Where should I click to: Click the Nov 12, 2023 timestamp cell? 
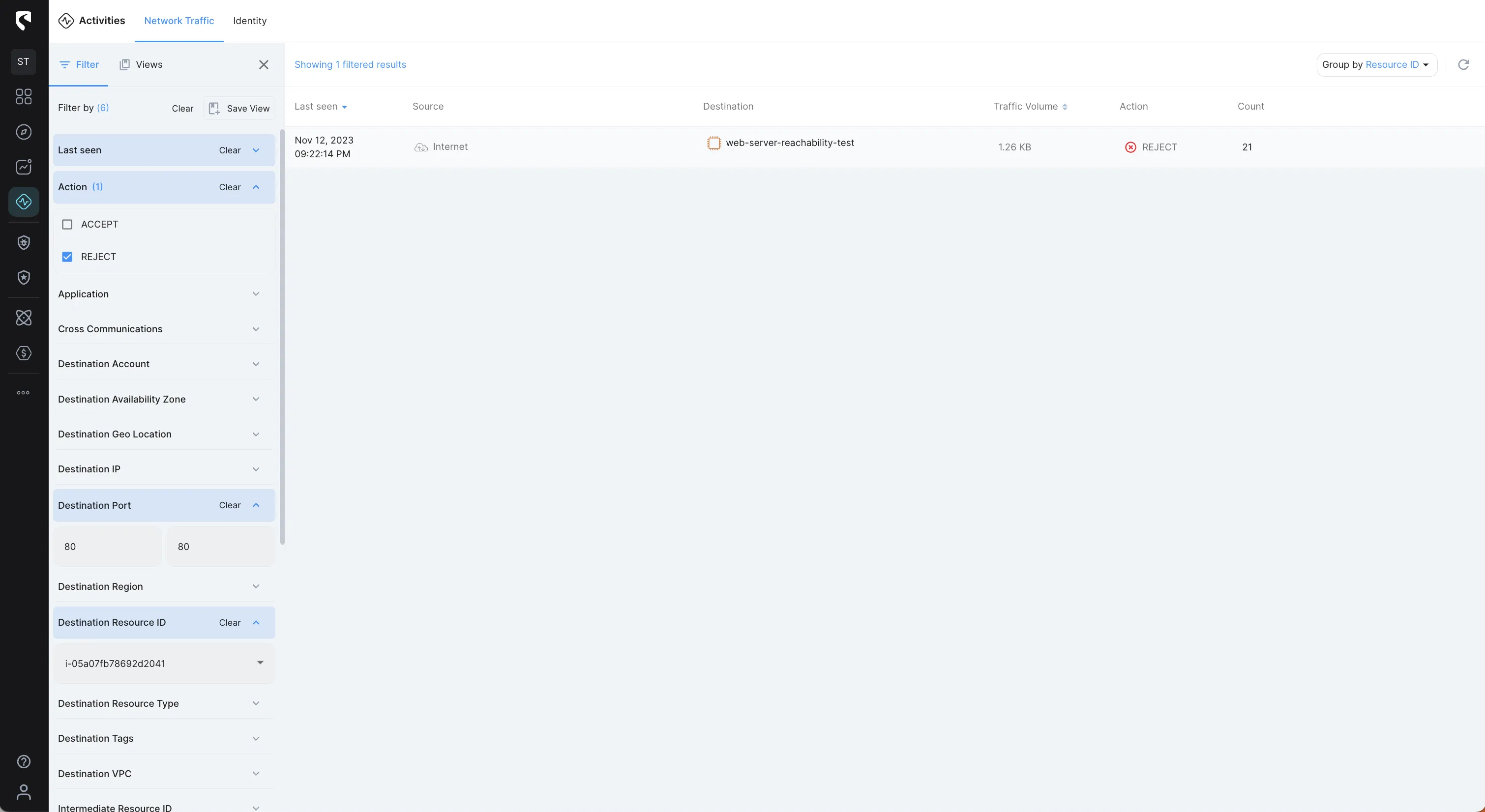pos(324,147)
